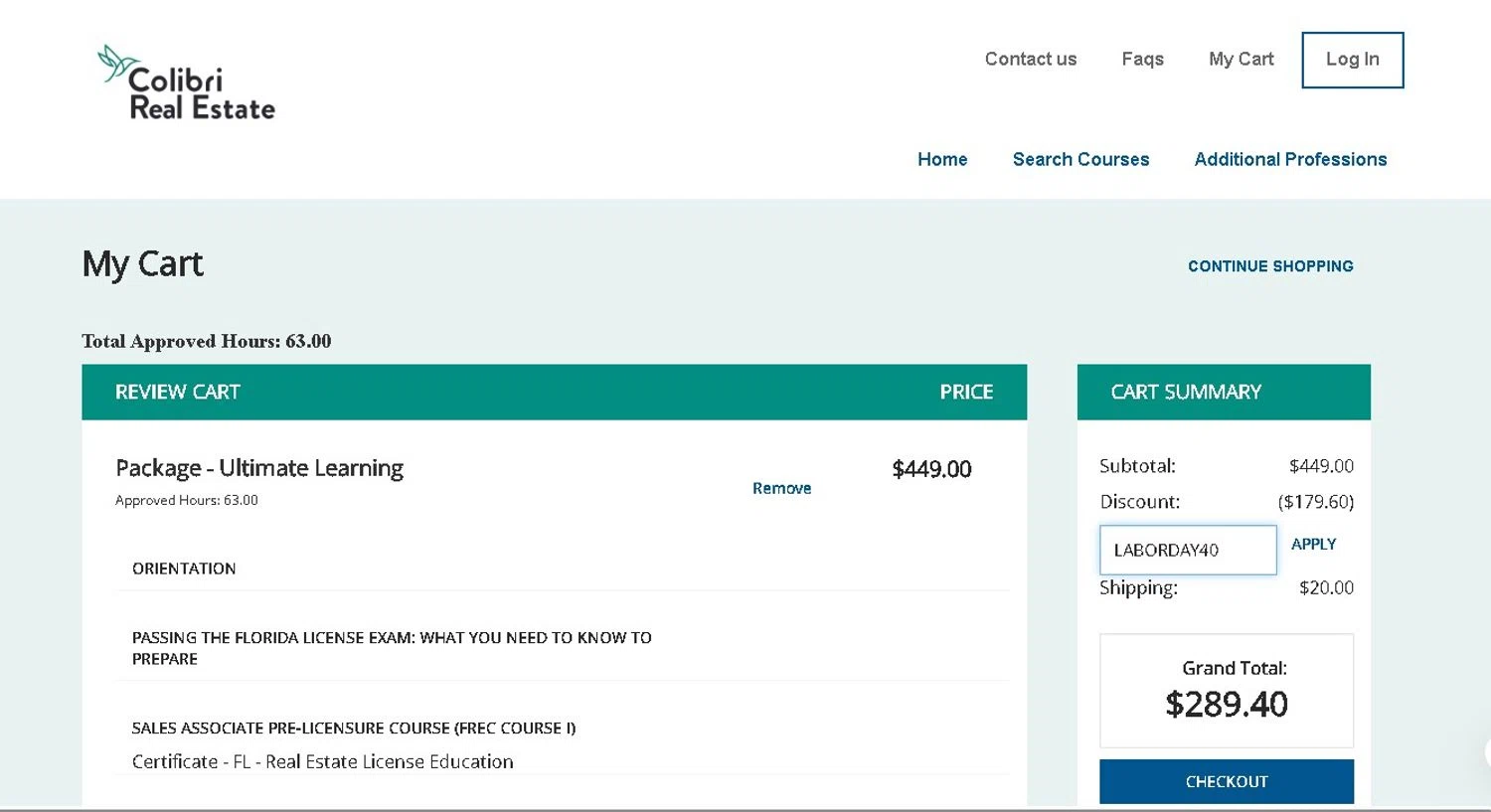This screenshot has width=1491, height=812.
Task: Click the LABORDAY40 promo code field
Action: 1188,550
